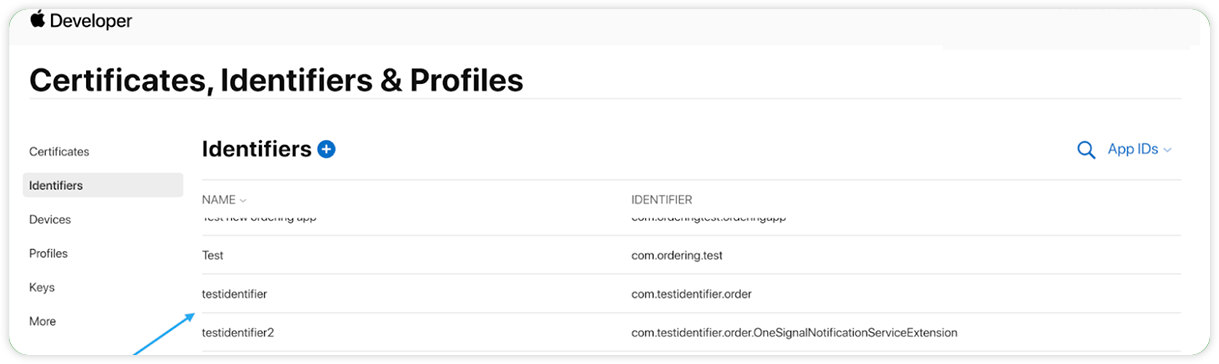Click the Apple logo icon
The height and width of the screenshot is (364, 1219).
pos(38,18)
